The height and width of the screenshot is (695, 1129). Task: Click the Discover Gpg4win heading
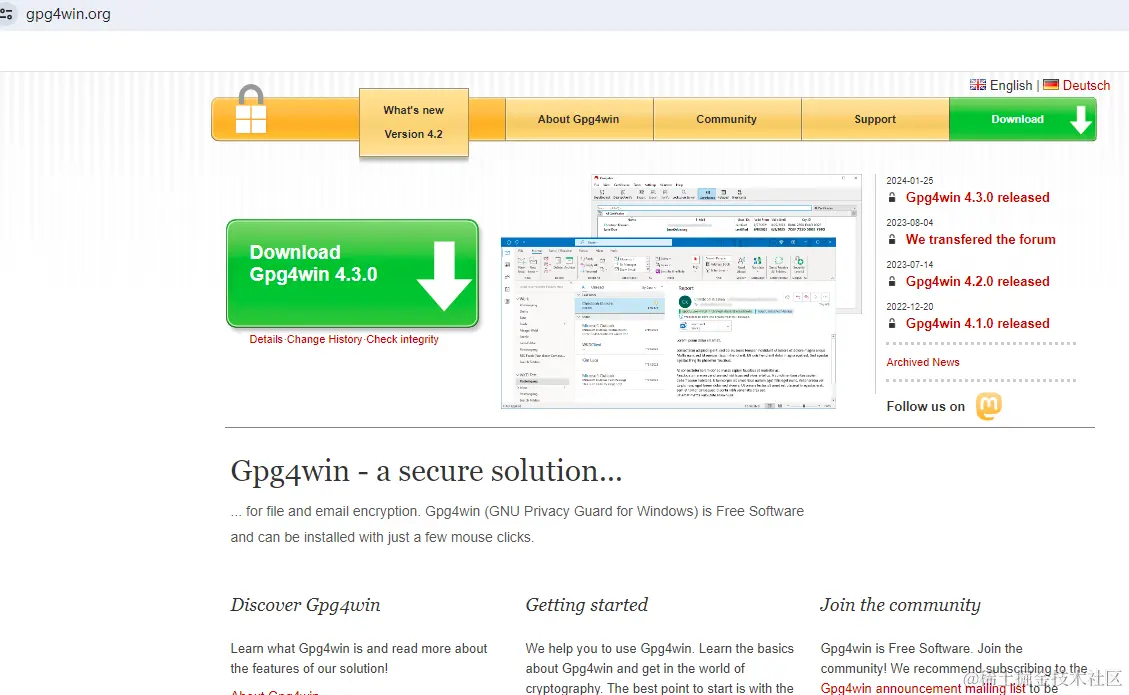click(305, 605)
